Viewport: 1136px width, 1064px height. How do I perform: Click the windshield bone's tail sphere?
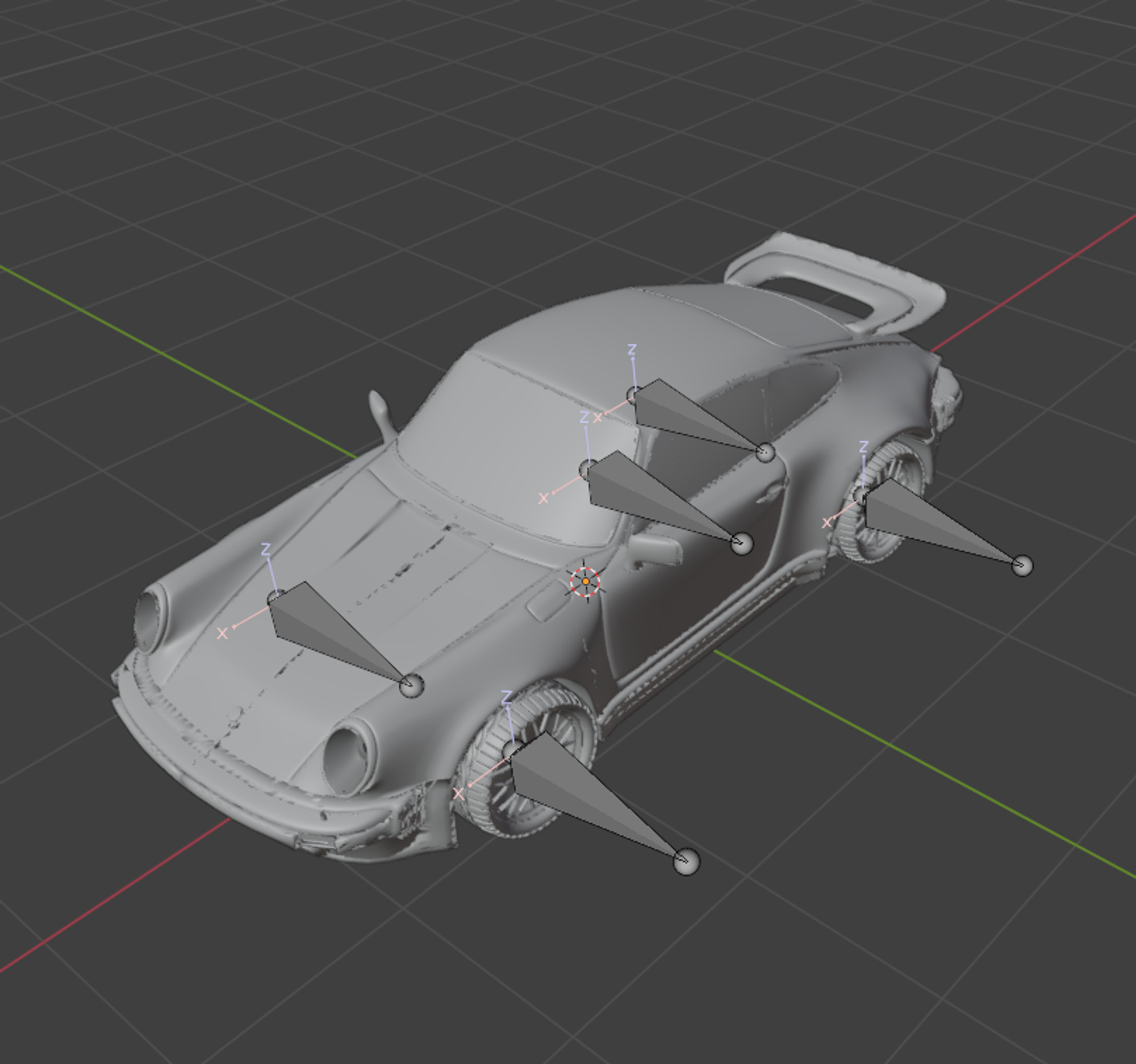[x=742, y=543]
